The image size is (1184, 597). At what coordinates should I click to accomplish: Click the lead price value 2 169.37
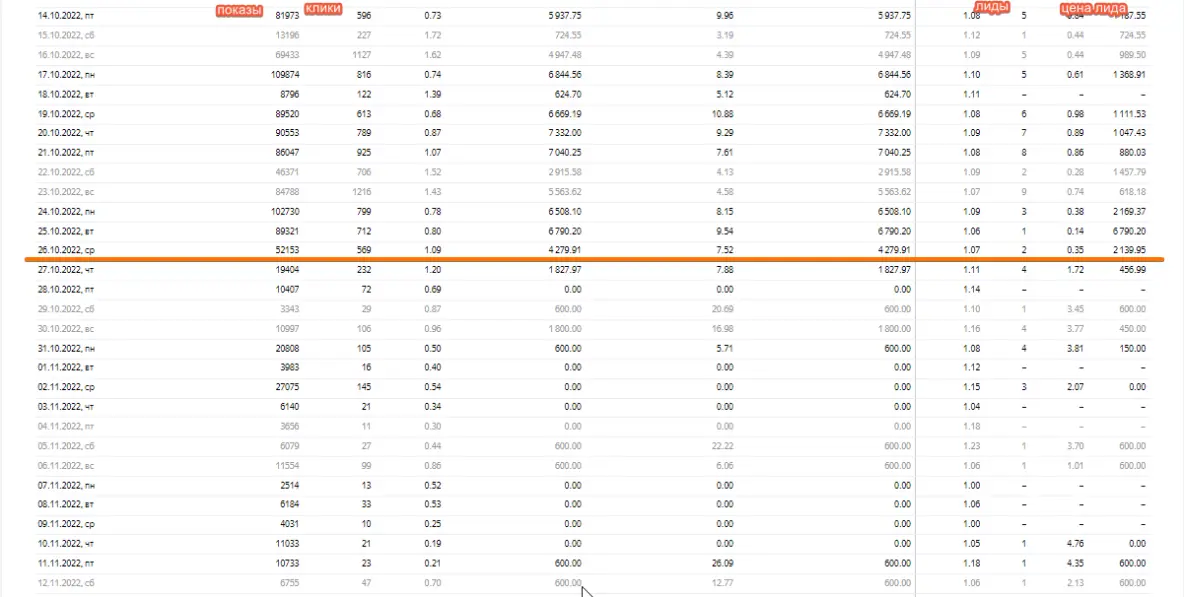point(1126,211)
